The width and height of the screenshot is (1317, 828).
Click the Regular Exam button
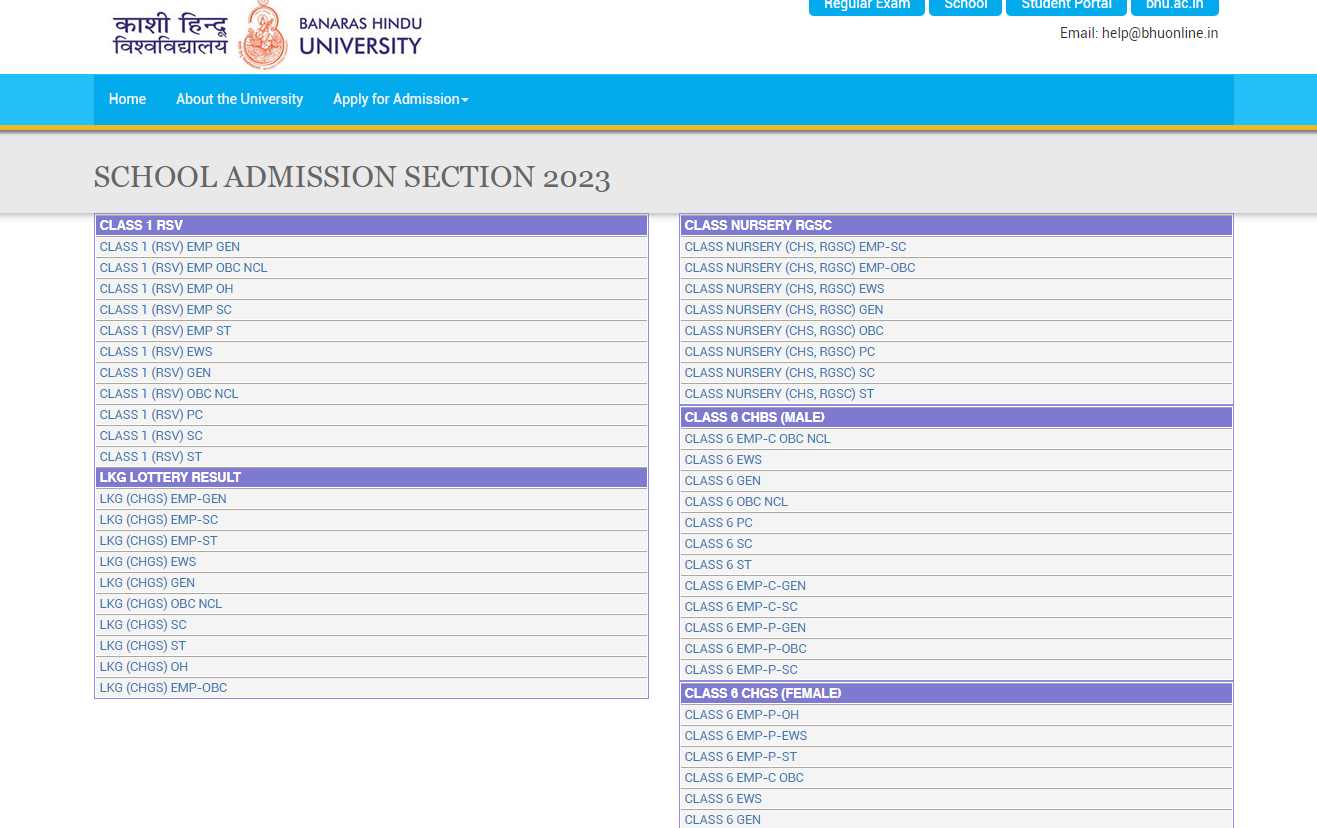(866, 6)
